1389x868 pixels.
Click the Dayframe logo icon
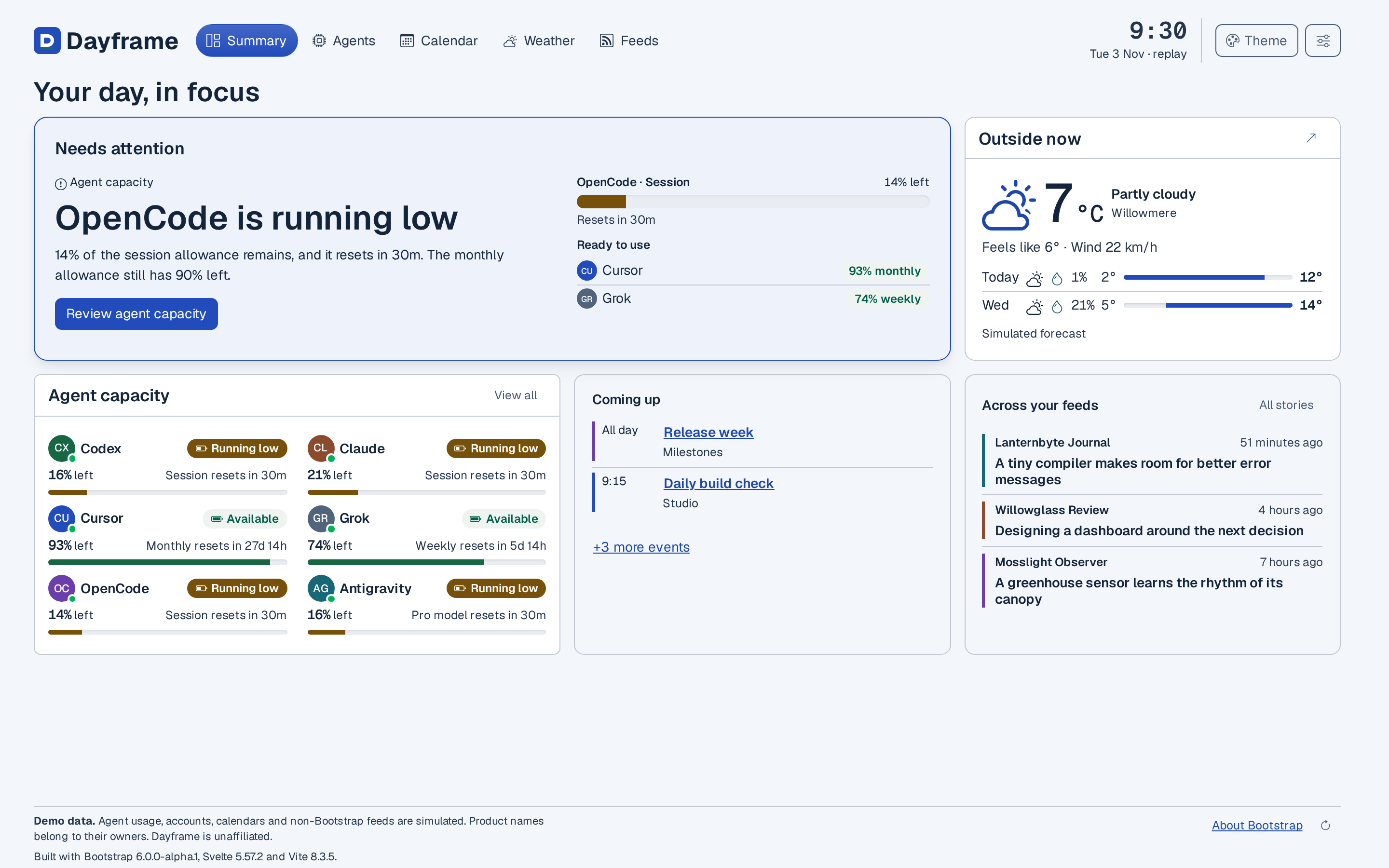pyautogui.click(x=47, y=40)
